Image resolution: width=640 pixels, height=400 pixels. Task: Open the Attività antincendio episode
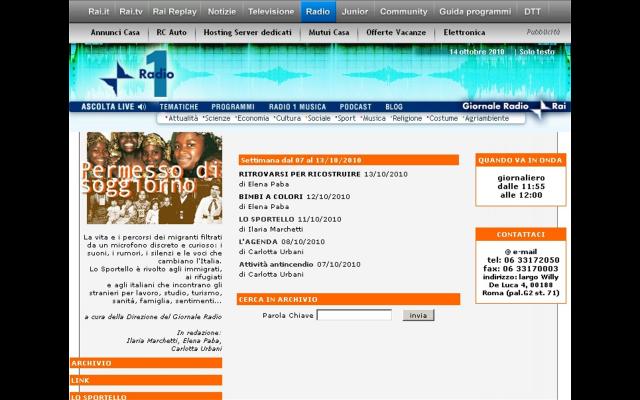pos(276,264)
